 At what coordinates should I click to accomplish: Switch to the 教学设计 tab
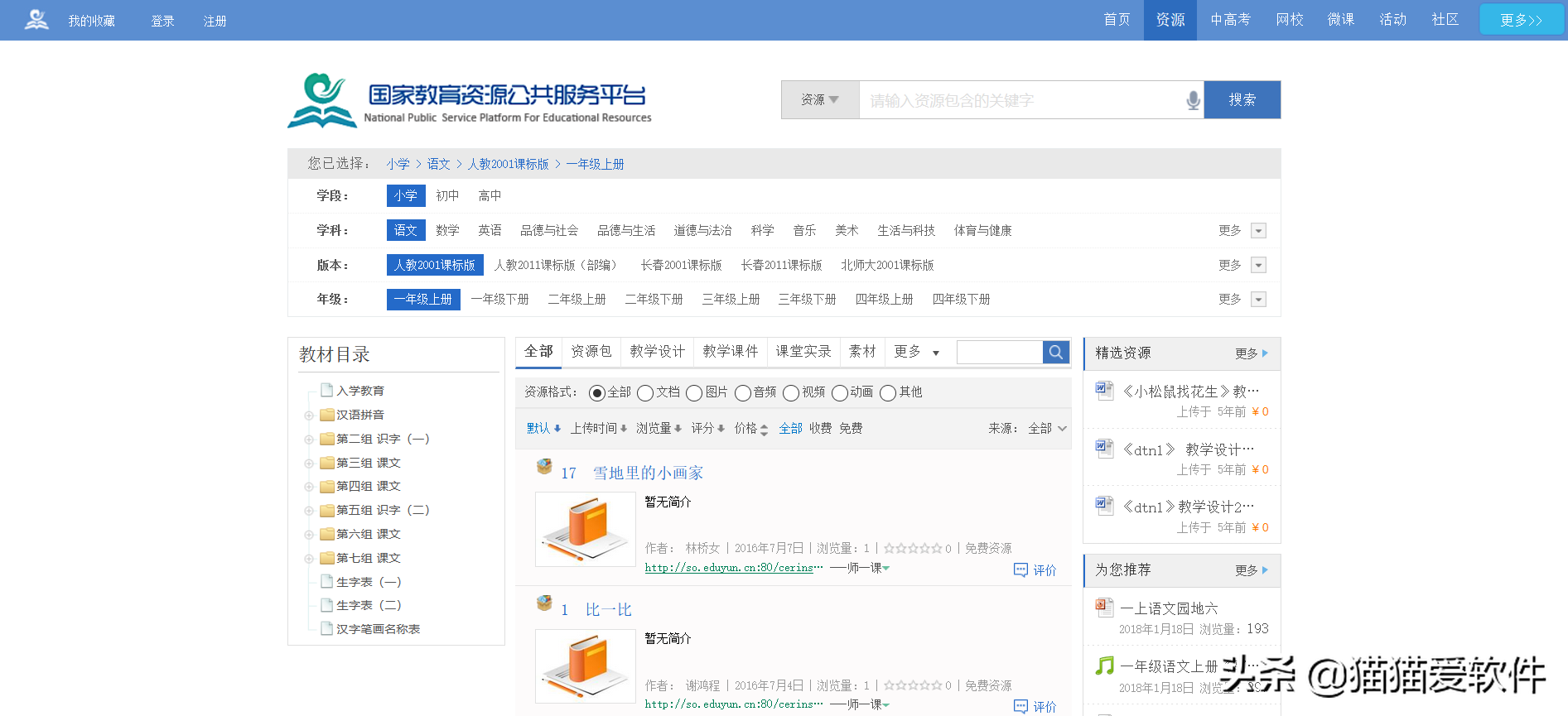pos(658,352)
